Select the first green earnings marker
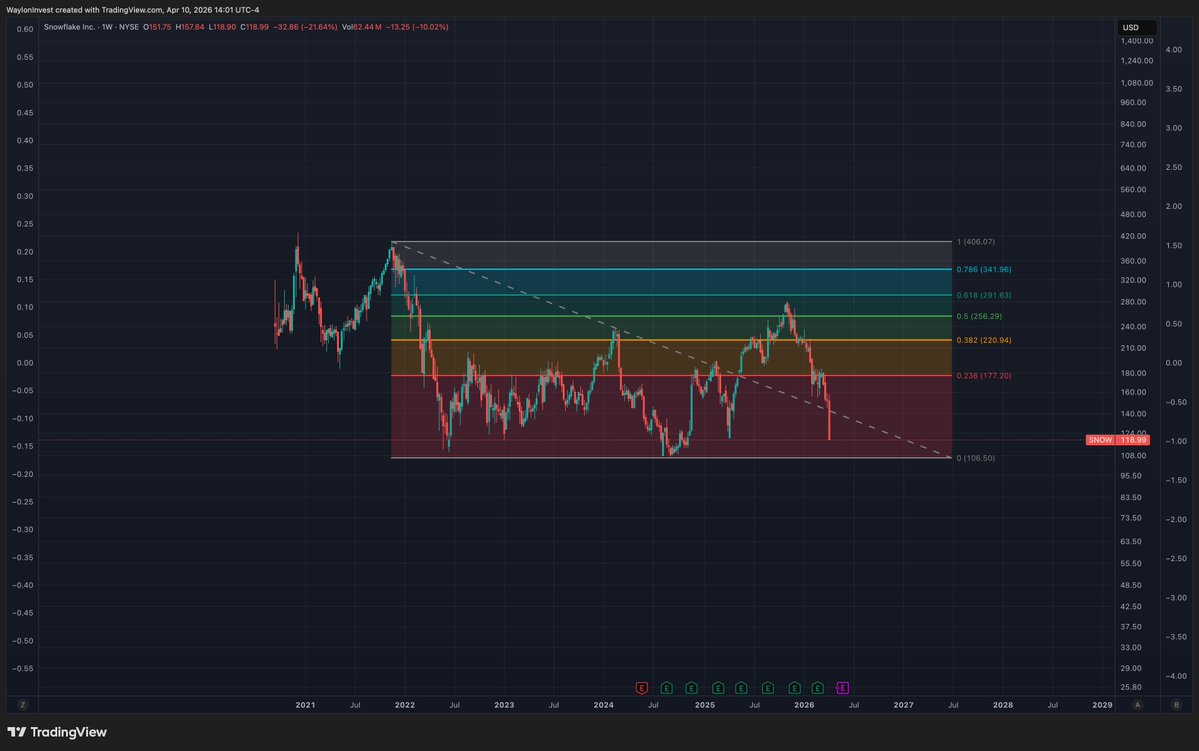The height and width of the screenshot is (751, 1199). (666, 687)
